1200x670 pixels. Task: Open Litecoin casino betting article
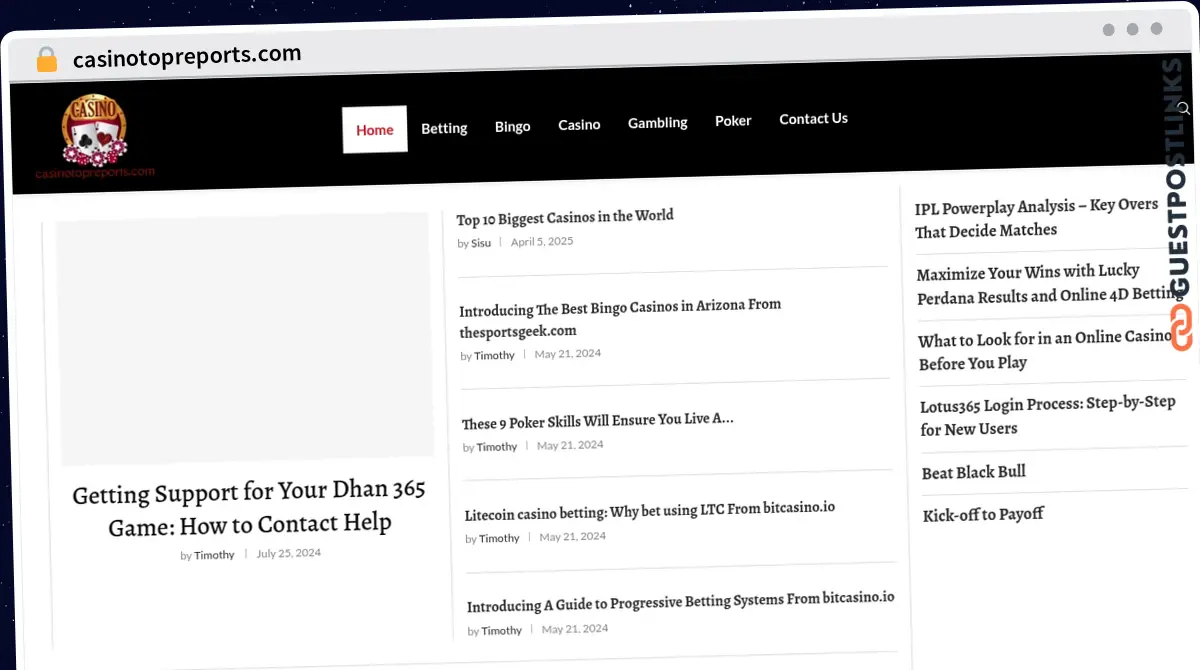(x=650, y=511)
